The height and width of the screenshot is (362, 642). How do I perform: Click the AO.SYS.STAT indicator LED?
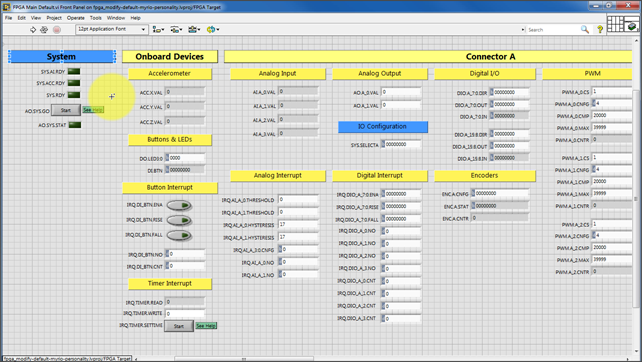coord(75,125)
